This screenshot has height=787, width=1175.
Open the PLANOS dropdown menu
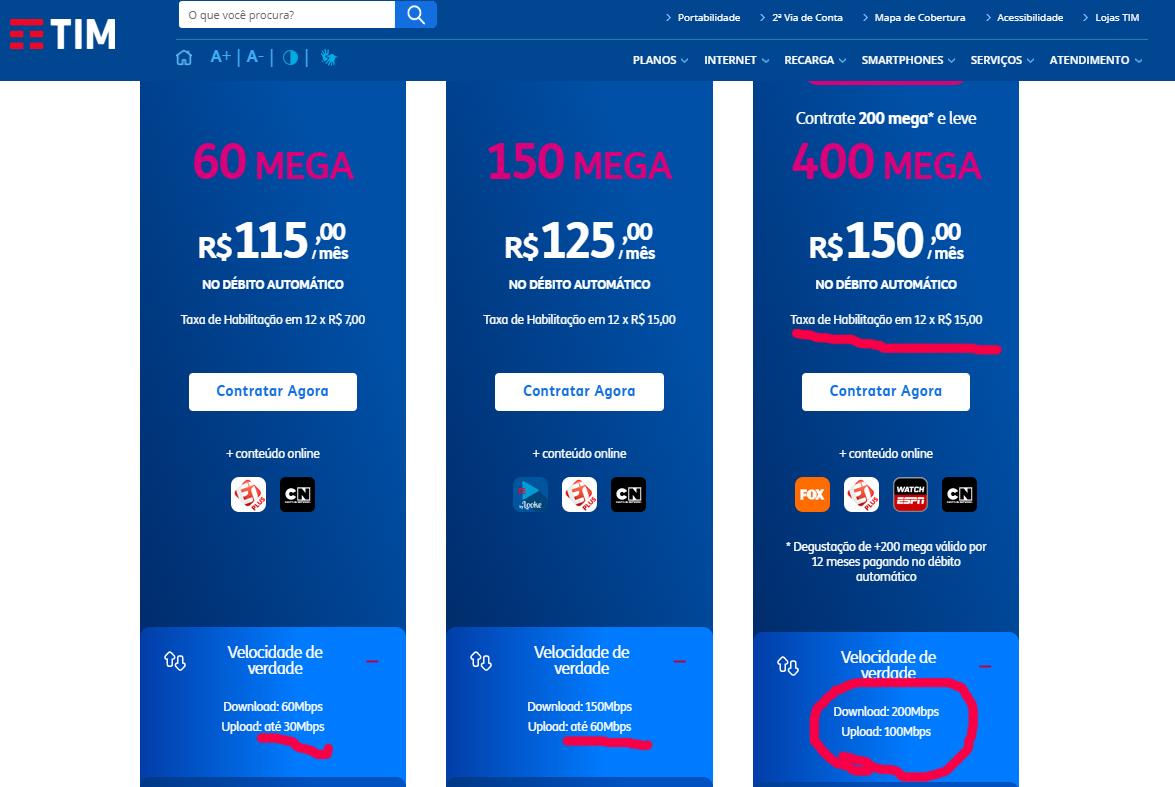click(x=660, y=60)
